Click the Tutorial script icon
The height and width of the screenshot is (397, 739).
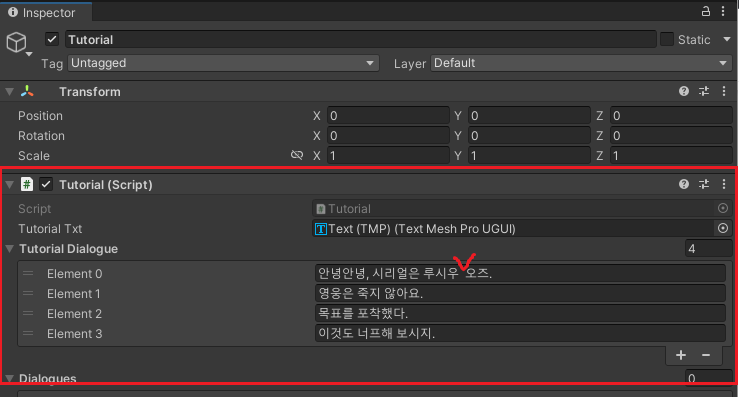click(27, 184)
